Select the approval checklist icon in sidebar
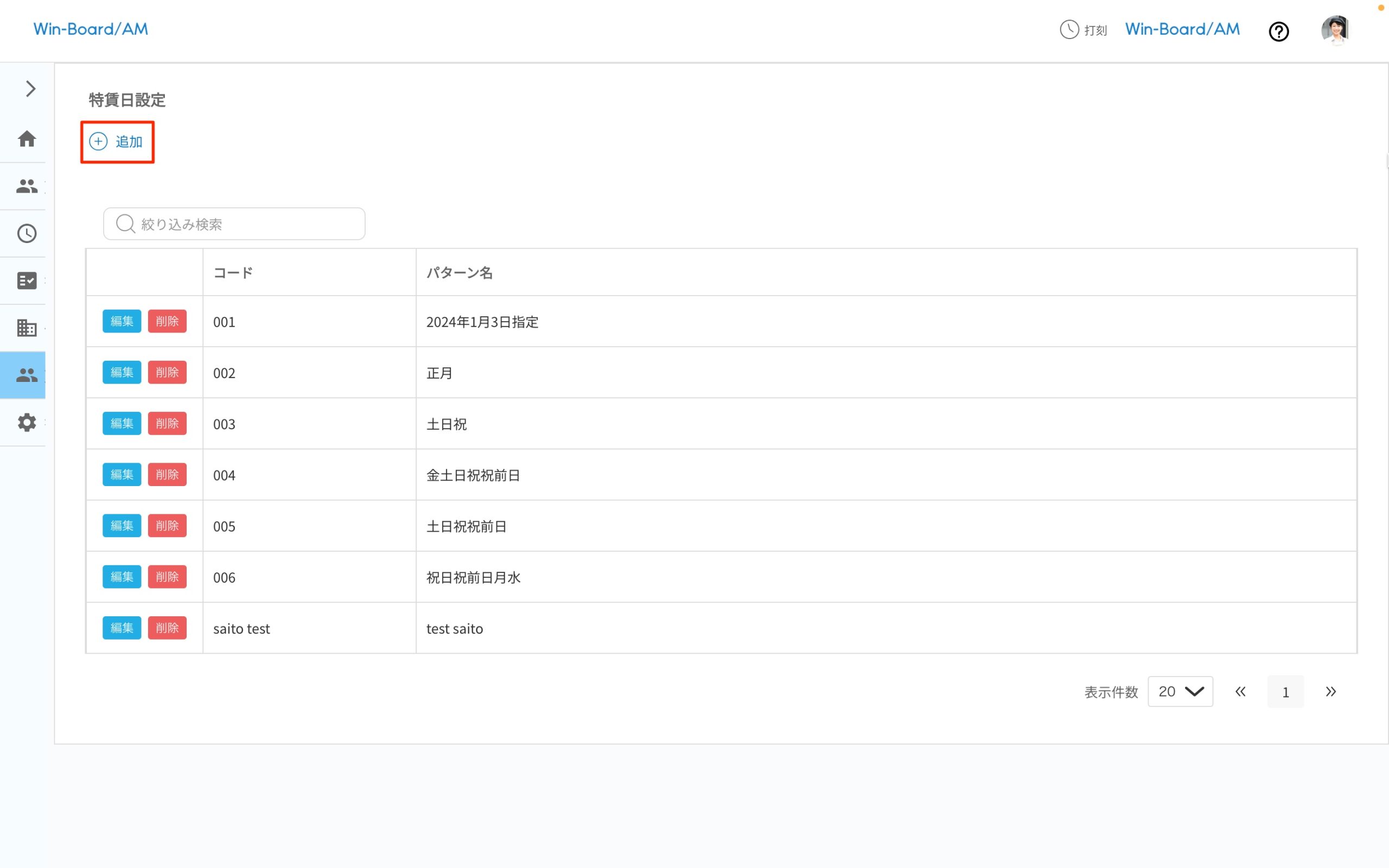 click(x=26, y=280)
